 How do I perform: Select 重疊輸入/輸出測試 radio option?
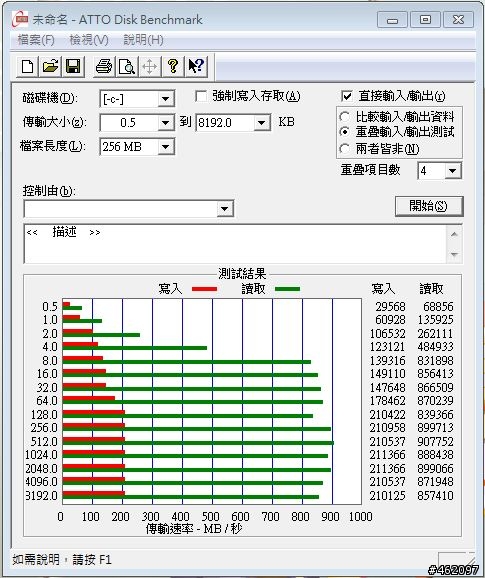[x=345, y=132]
